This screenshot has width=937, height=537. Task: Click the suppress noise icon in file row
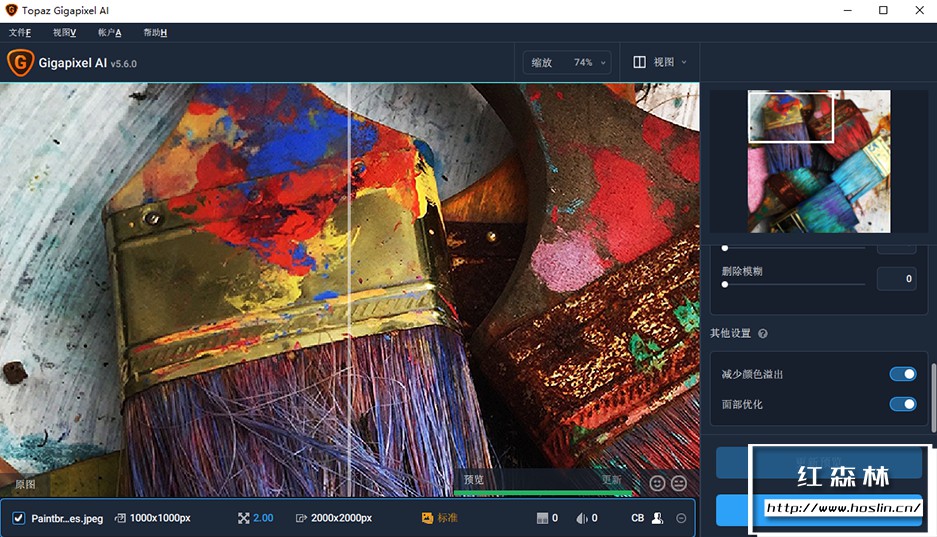pos(542,518)
